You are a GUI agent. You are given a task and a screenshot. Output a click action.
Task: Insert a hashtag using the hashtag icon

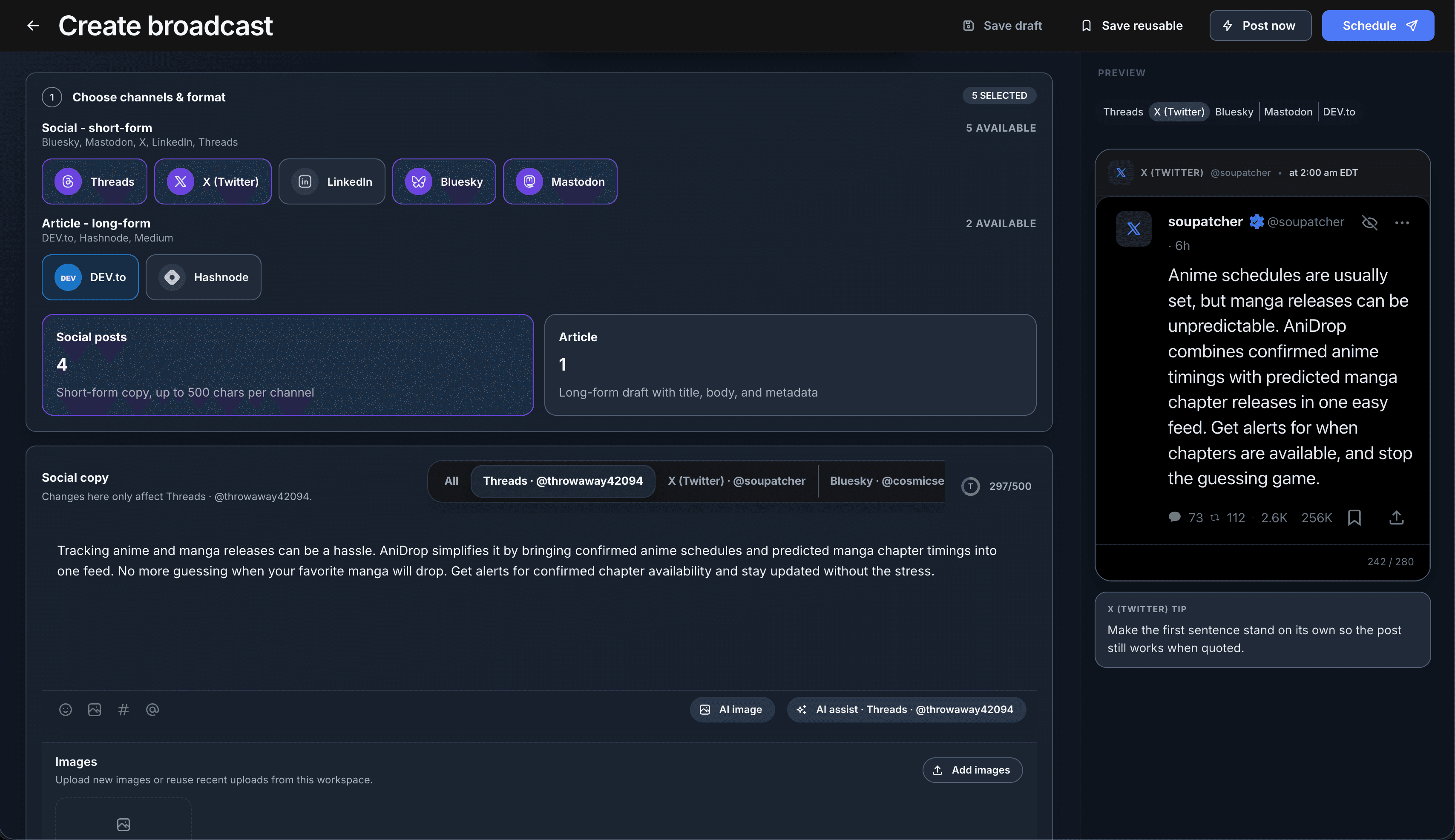click(x=123, y=709)
